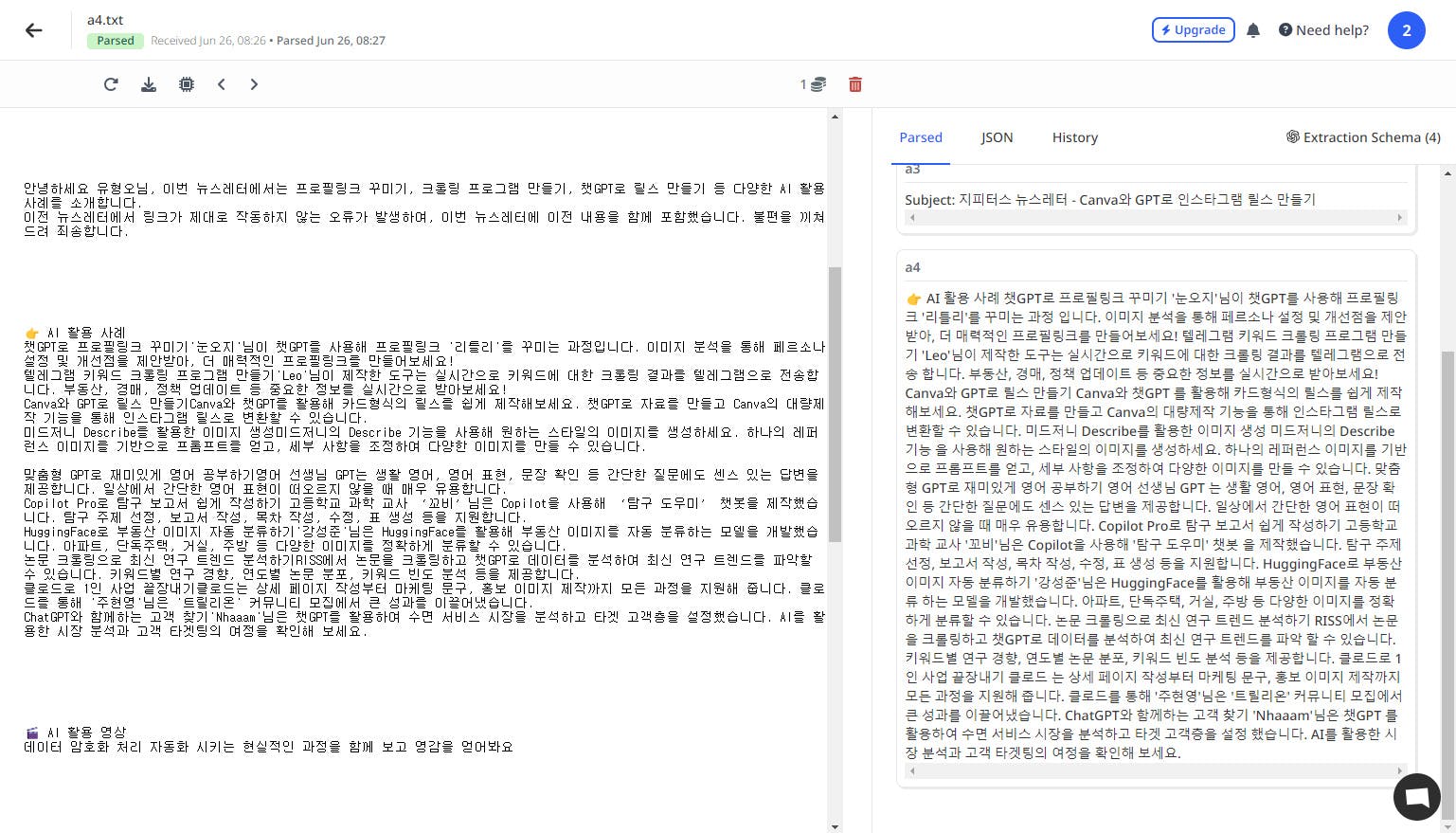Screen dimensions: 1456x833
Task: Open the Need help? link
Action: [x=1323, y=30]
